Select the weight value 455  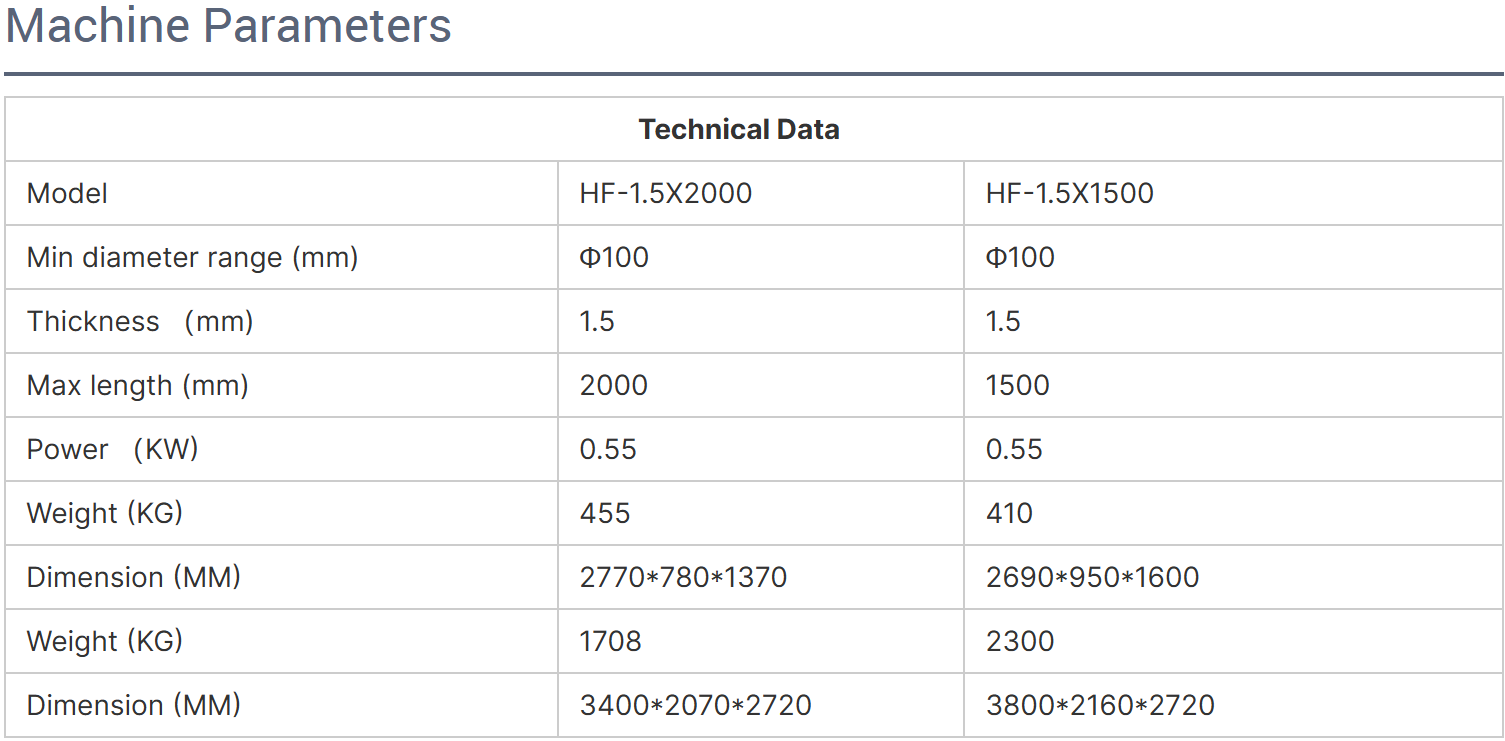(605, 513)
